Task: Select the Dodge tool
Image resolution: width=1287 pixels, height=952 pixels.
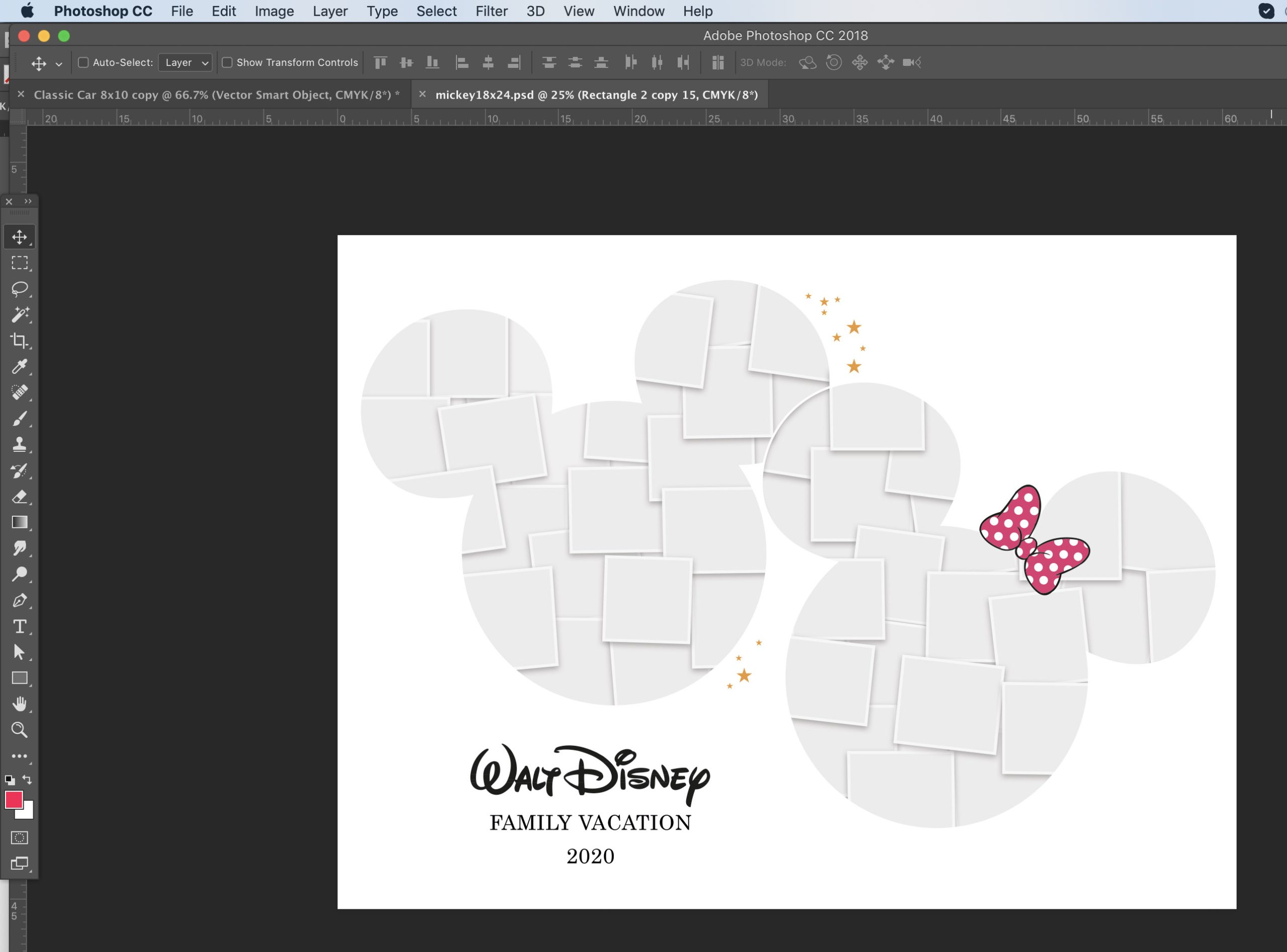Action: coord(20,575)
